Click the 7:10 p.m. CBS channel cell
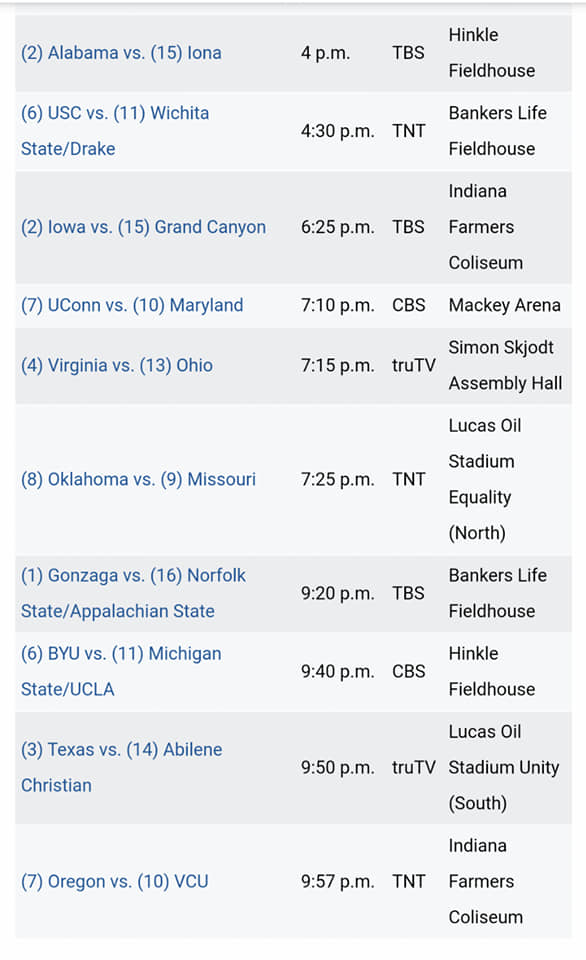This screenshot has width=586, height=960. point(408,306)
